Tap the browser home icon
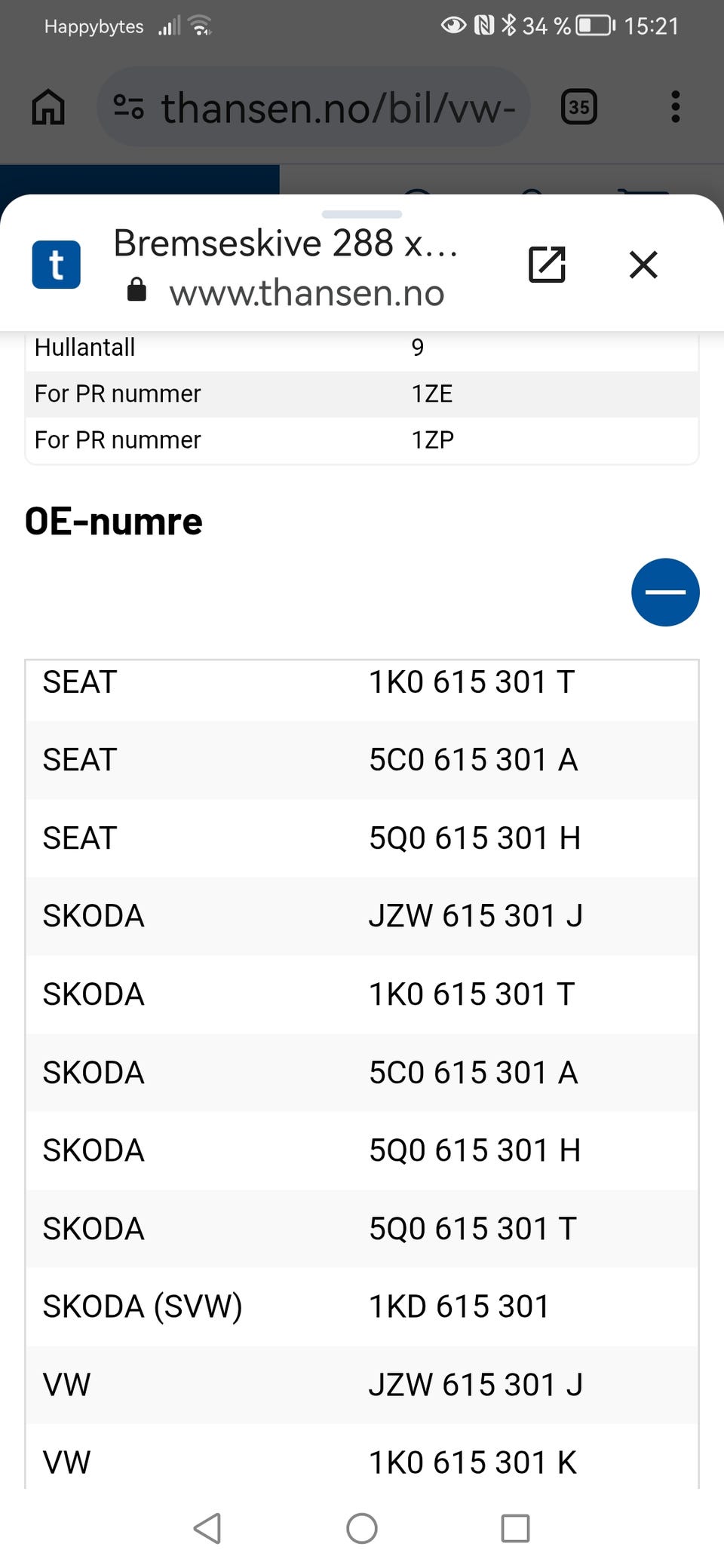Viewport: 724px width, 1568px height. [48, 106]
